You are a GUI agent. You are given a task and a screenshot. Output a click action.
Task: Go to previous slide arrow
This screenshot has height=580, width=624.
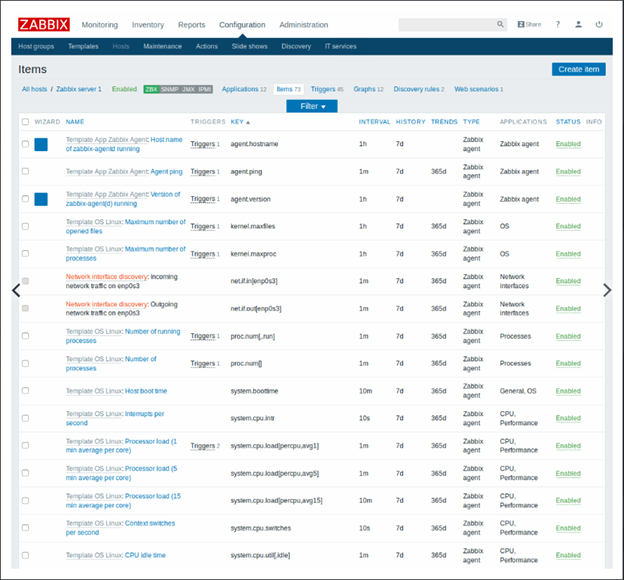tap(16, 290)
